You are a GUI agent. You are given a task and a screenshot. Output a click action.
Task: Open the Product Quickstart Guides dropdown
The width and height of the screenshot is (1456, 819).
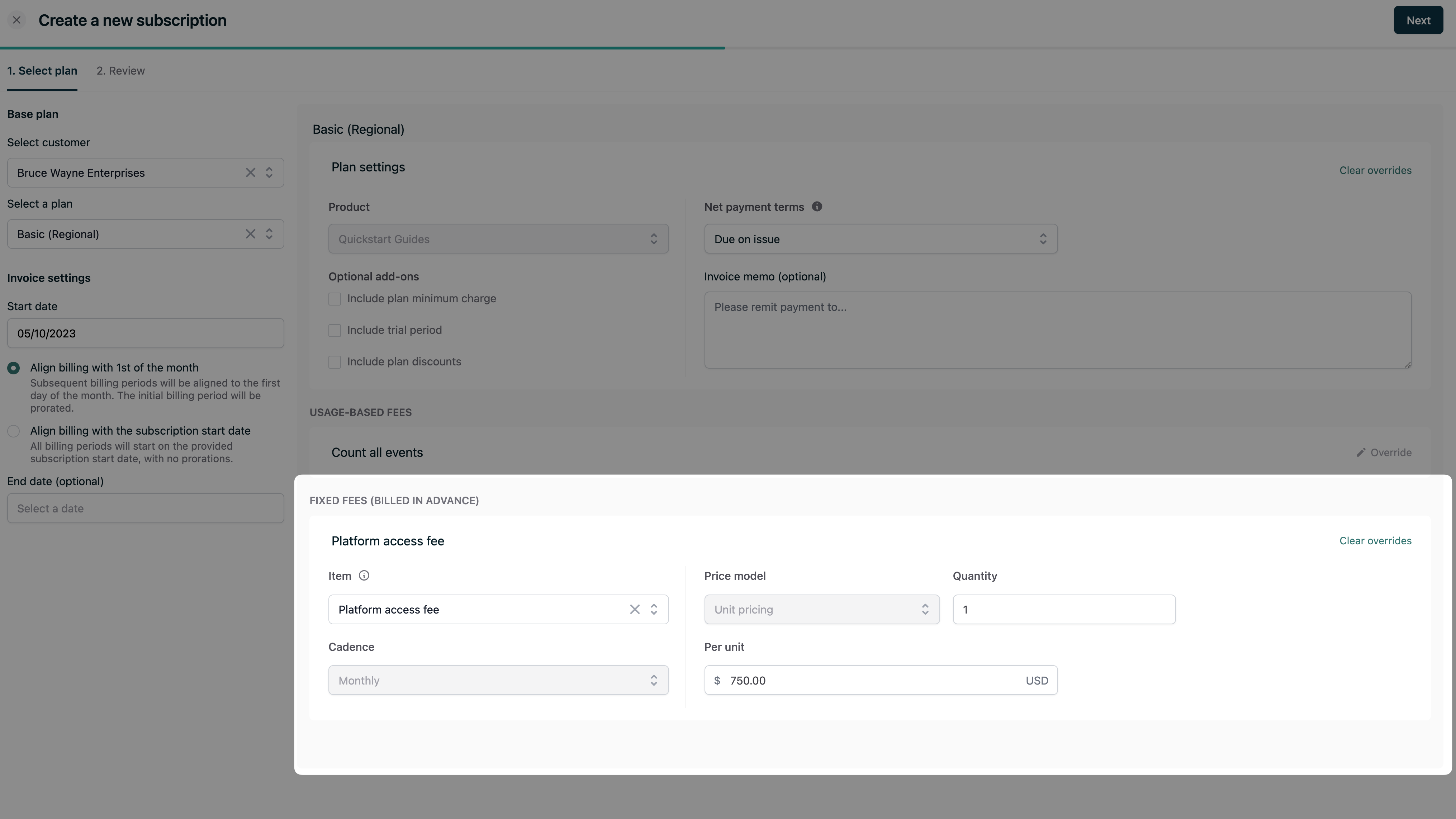498,239
